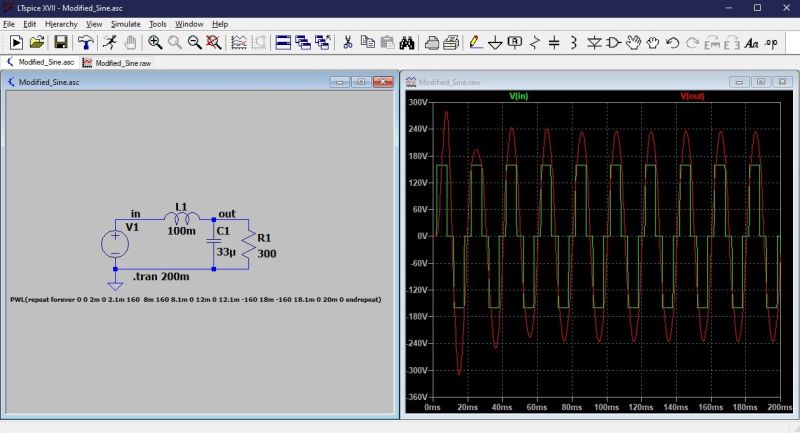This screenshot has width=800, height=433.
Task: Click the '300' resistor value
Action: coord(267,253)
